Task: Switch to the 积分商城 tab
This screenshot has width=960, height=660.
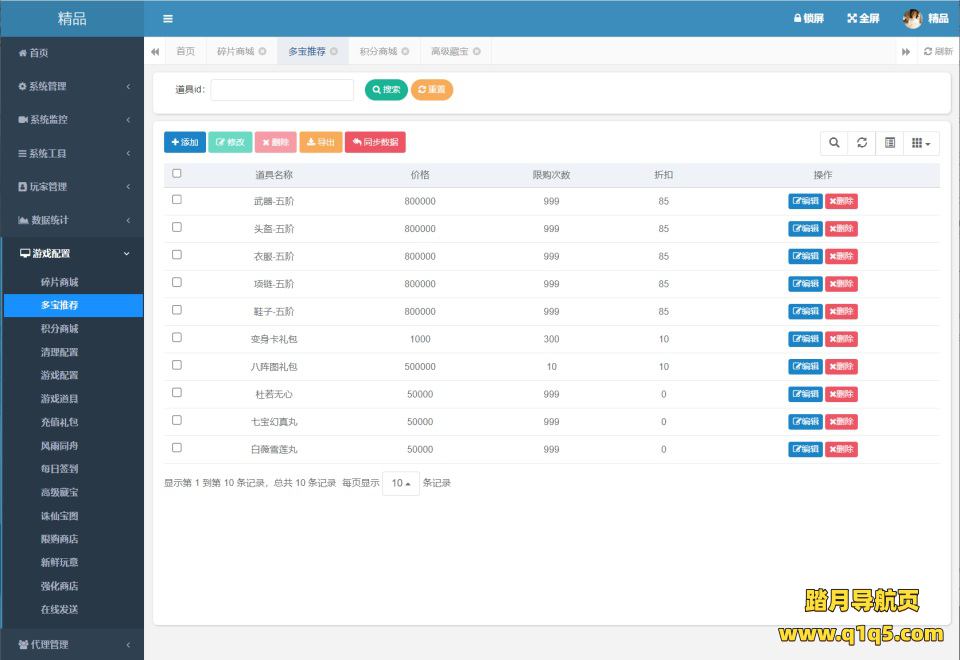Action: (x=378, y=51)
